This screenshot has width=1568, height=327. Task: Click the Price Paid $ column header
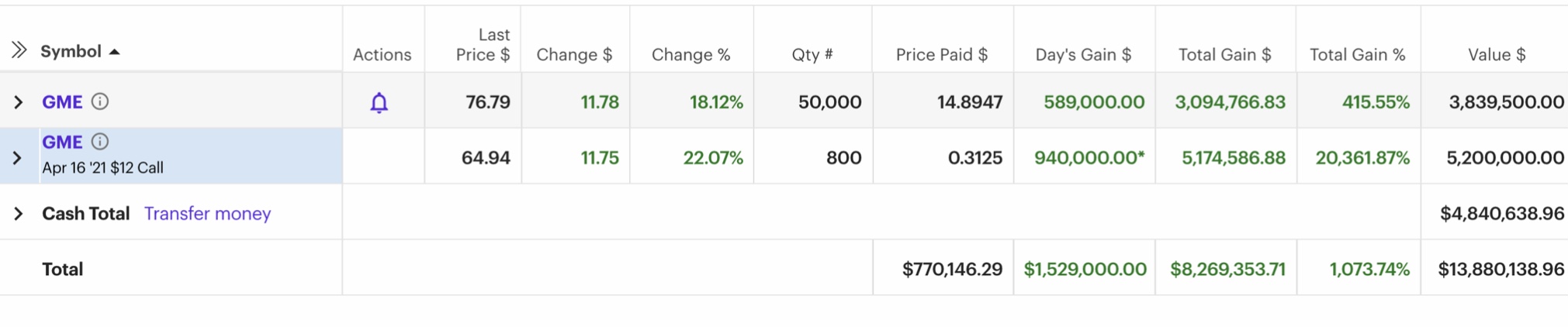tap(942, 54)
